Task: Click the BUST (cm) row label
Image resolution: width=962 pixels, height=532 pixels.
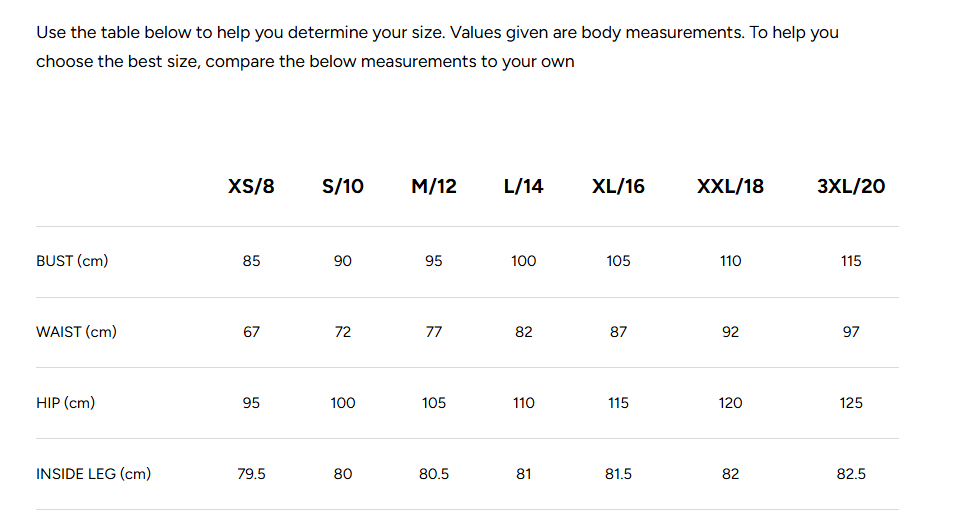Action: point(72,261)
